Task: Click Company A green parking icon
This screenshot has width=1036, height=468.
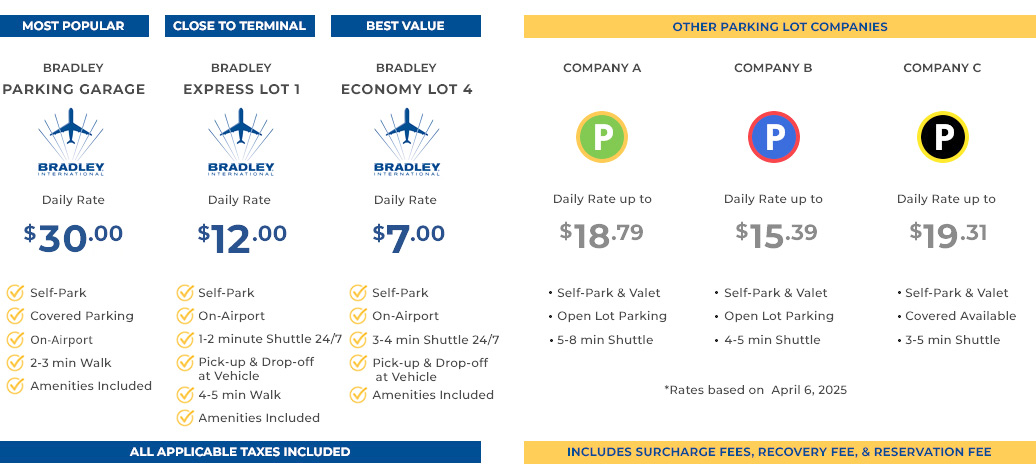Action: click(x=601, y=137)
